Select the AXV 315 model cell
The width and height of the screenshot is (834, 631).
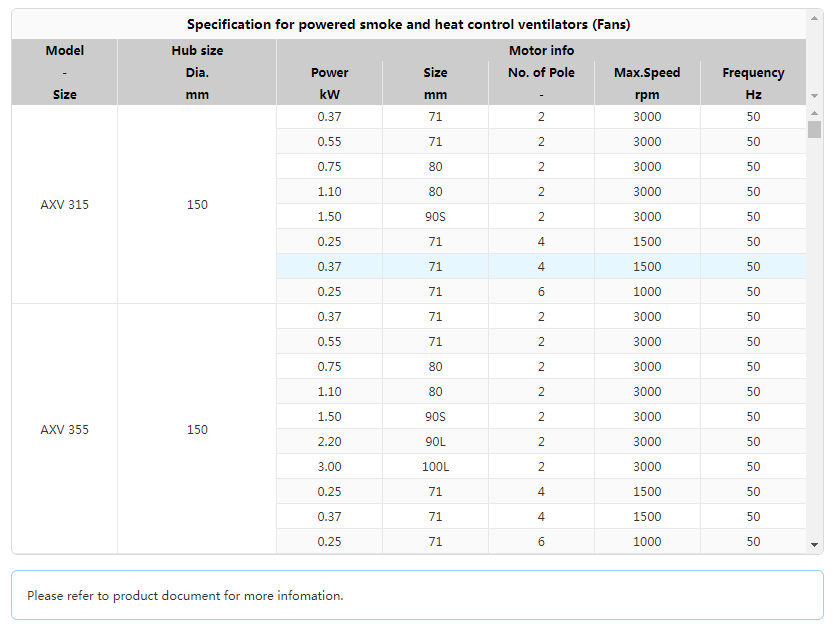click(x=65, y=205)
